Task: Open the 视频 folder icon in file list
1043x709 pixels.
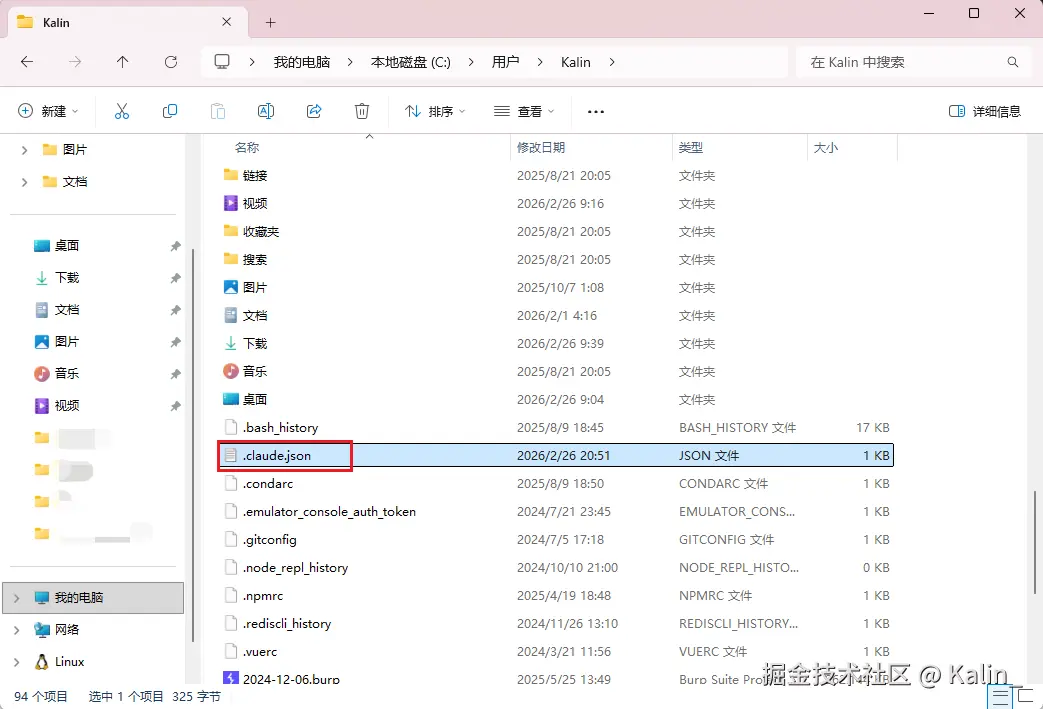Action: pos(231,204)
